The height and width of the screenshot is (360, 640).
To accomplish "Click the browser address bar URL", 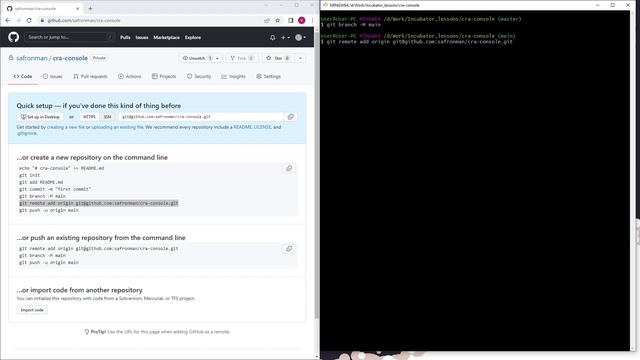I will coord(84,20).
